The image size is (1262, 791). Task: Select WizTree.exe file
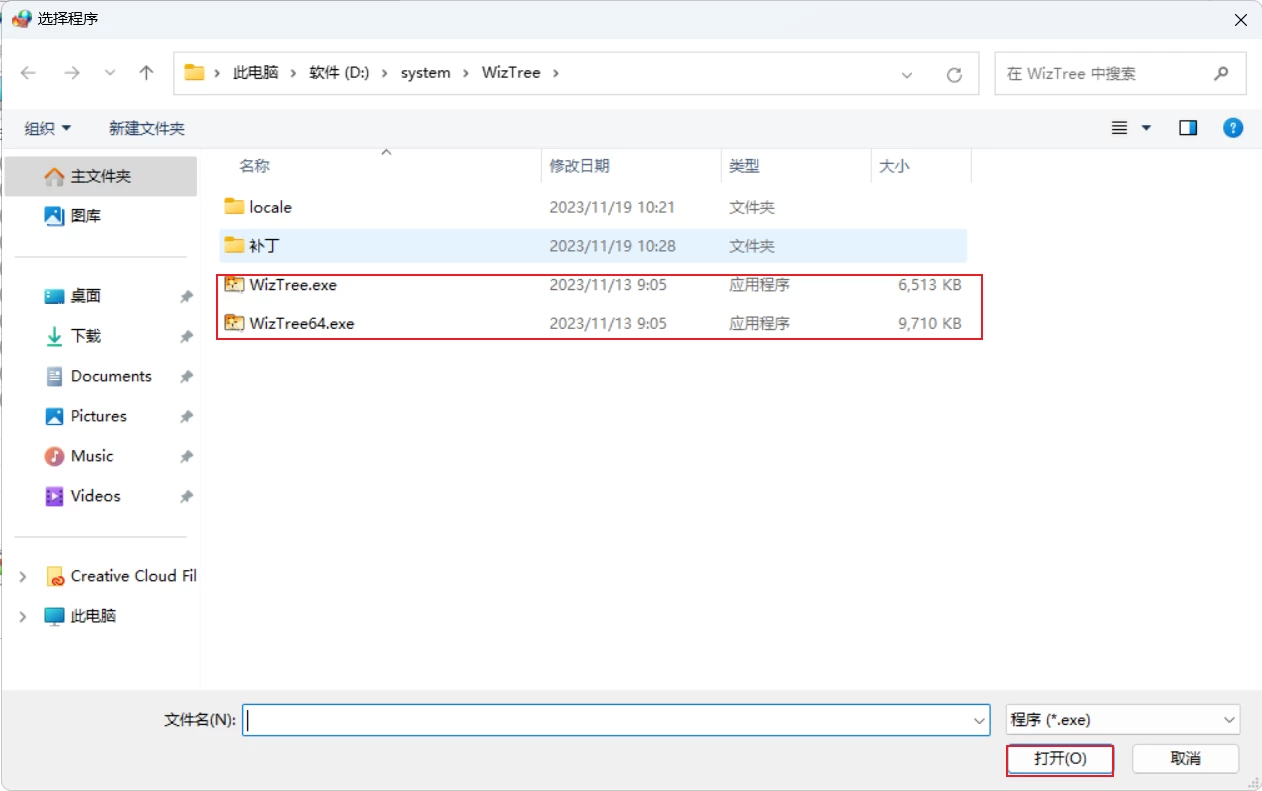593,285
